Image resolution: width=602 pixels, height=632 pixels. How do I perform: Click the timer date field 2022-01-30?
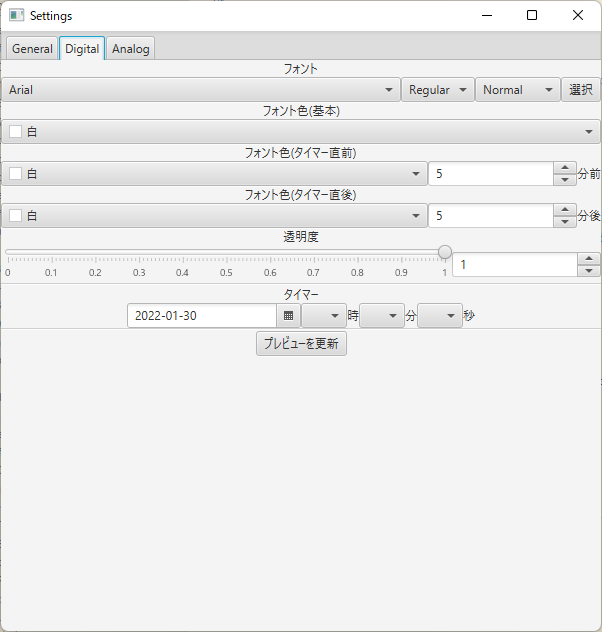pyautogui.click(x=202, y=316)
